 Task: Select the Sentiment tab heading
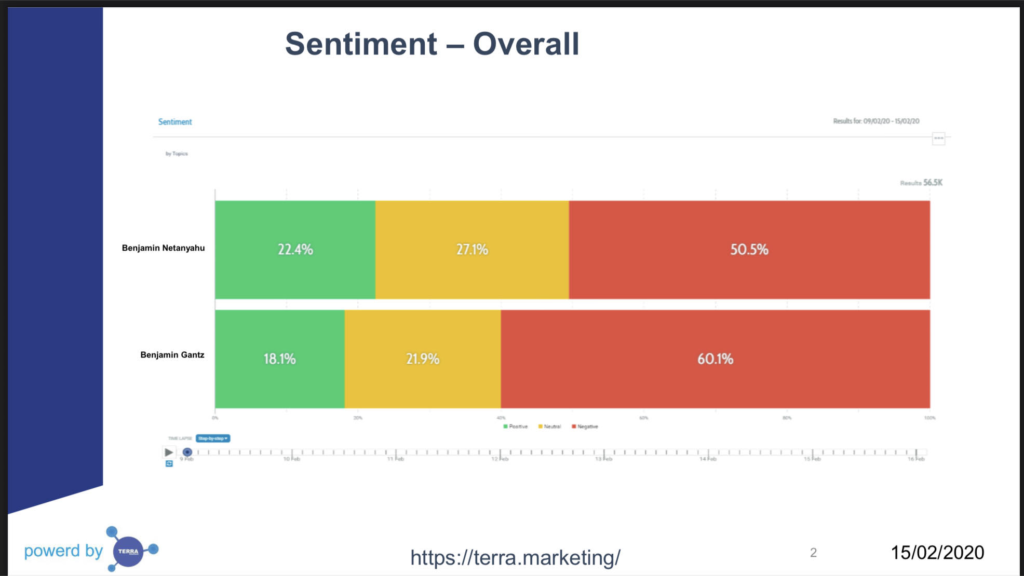[175, 121]
